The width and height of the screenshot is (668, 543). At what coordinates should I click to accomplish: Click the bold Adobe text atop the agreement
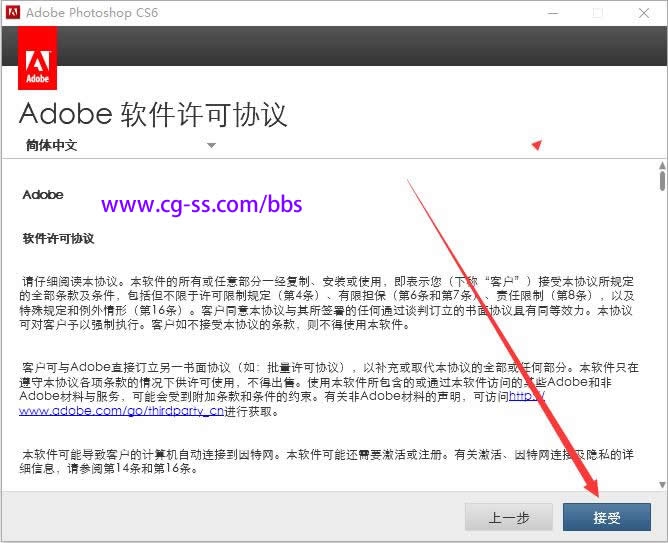43,195
